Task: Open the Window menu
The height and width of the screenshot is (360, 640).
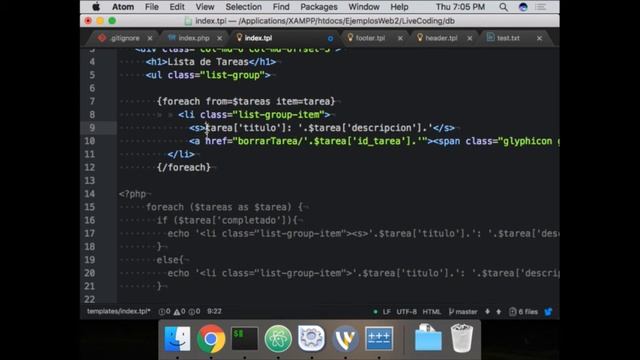Action: click(364, 7)
